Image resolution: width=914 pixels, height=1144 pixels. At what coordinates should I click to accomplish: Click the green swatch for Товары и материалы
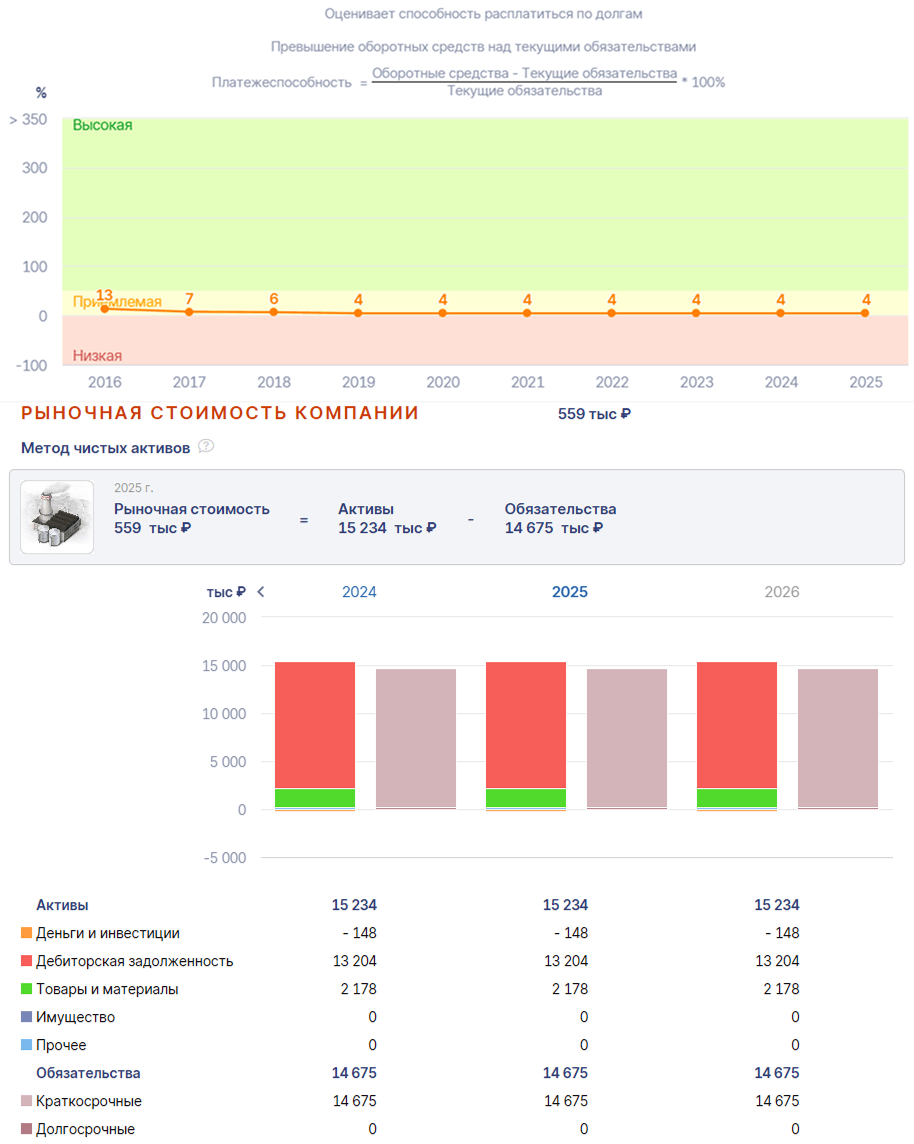coord(27,989)
